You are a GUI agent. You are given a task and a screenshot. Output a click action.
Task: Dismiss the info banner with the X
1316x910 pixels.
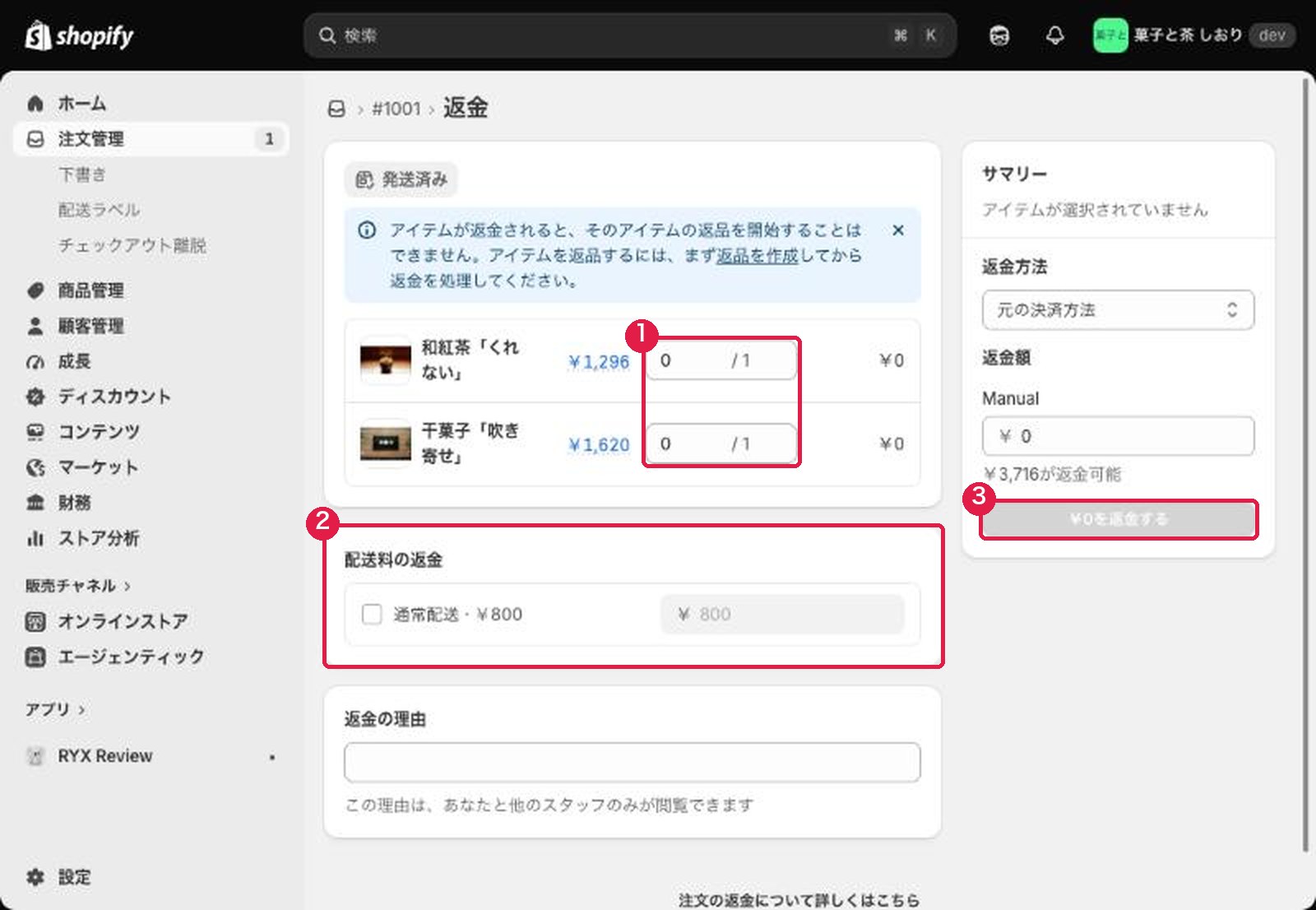coord(898,230)
